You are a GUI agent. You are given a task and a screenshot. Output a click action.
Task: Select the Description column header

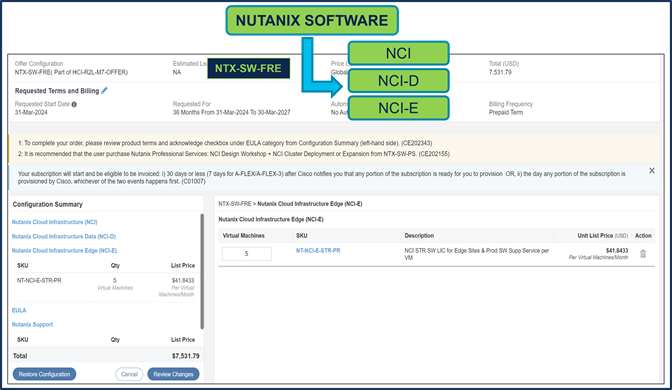[419, 236]
